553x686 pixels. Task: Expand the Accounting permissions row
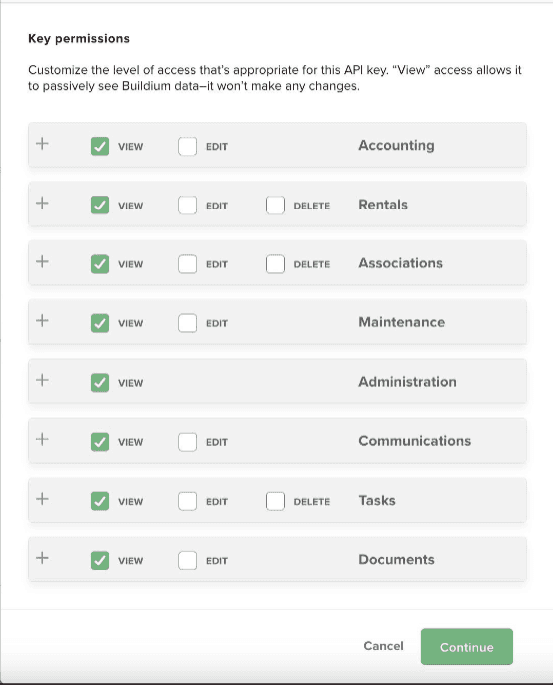42,144
